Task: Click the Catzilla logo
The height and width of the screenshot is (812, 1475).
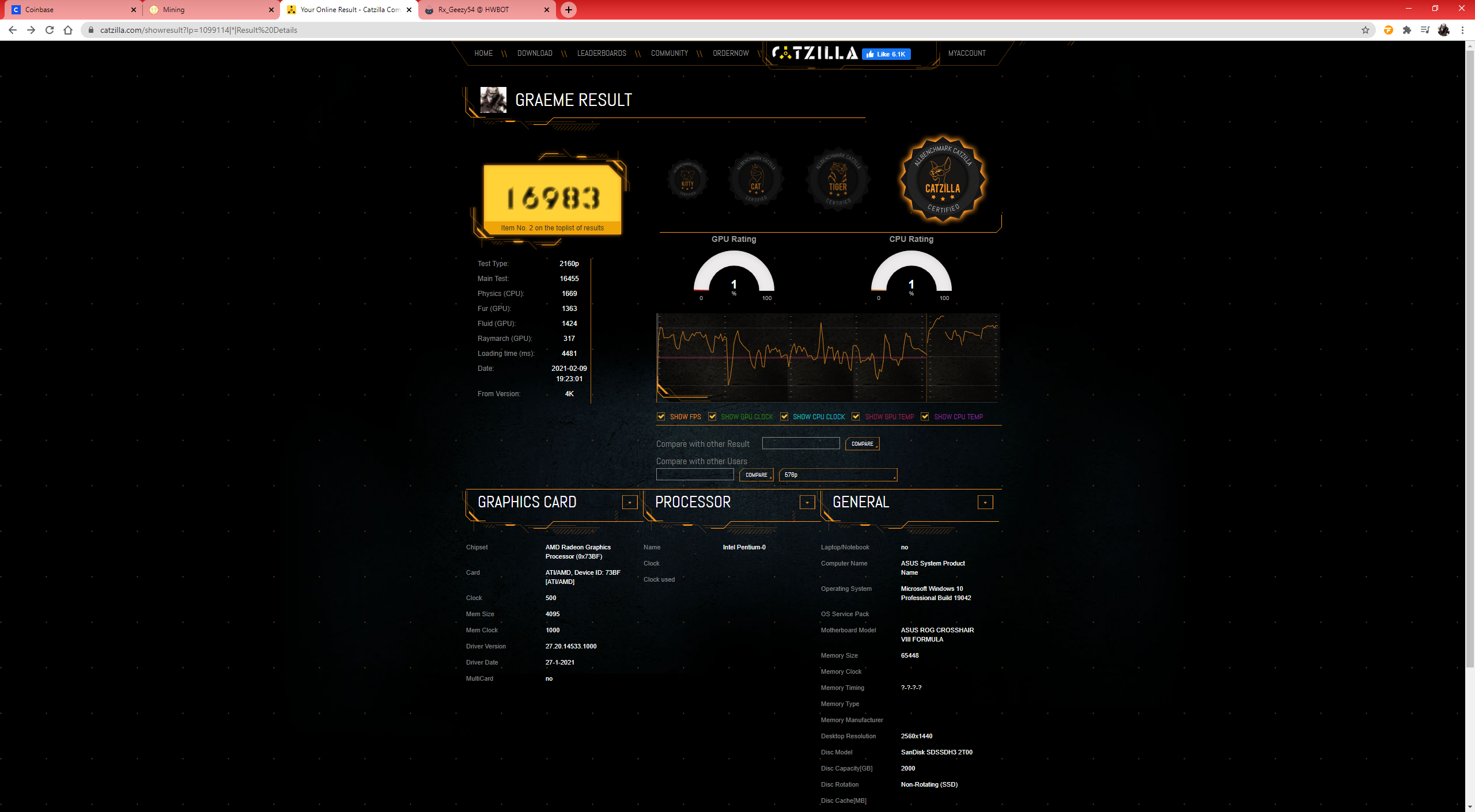Action: click(x=815, y=53)
